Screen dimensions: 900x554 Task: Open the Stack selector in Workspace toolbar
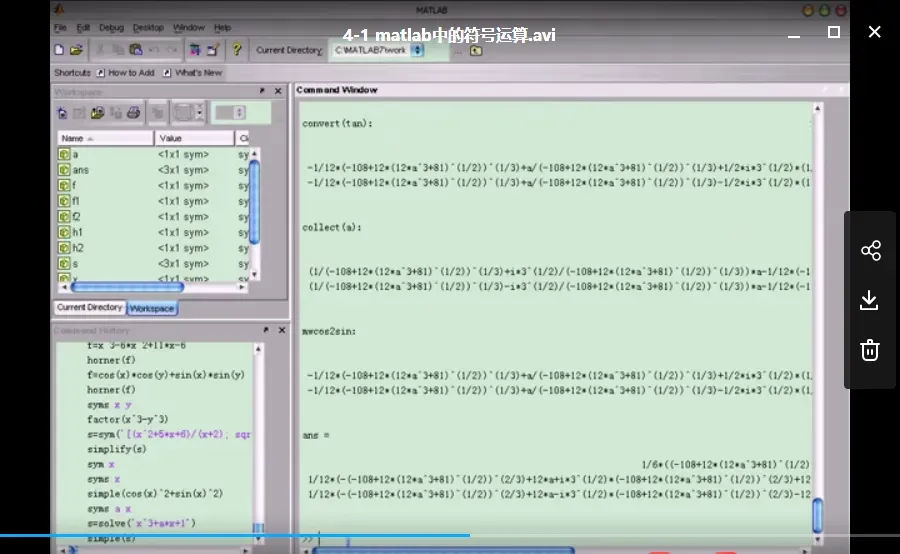point(230,113)
